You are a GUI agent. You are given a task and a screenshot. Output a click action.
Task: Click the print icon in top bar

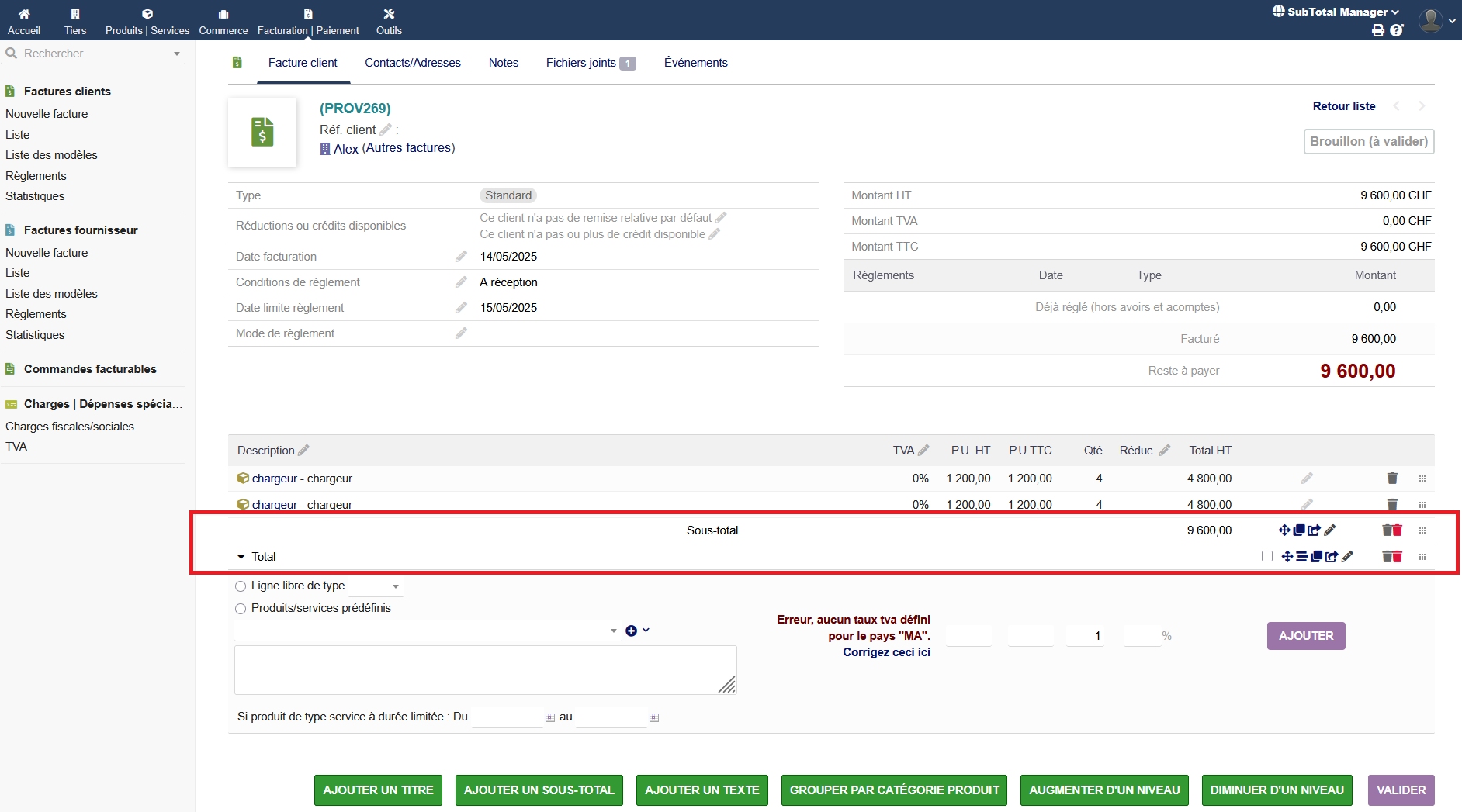(1377, 30)
